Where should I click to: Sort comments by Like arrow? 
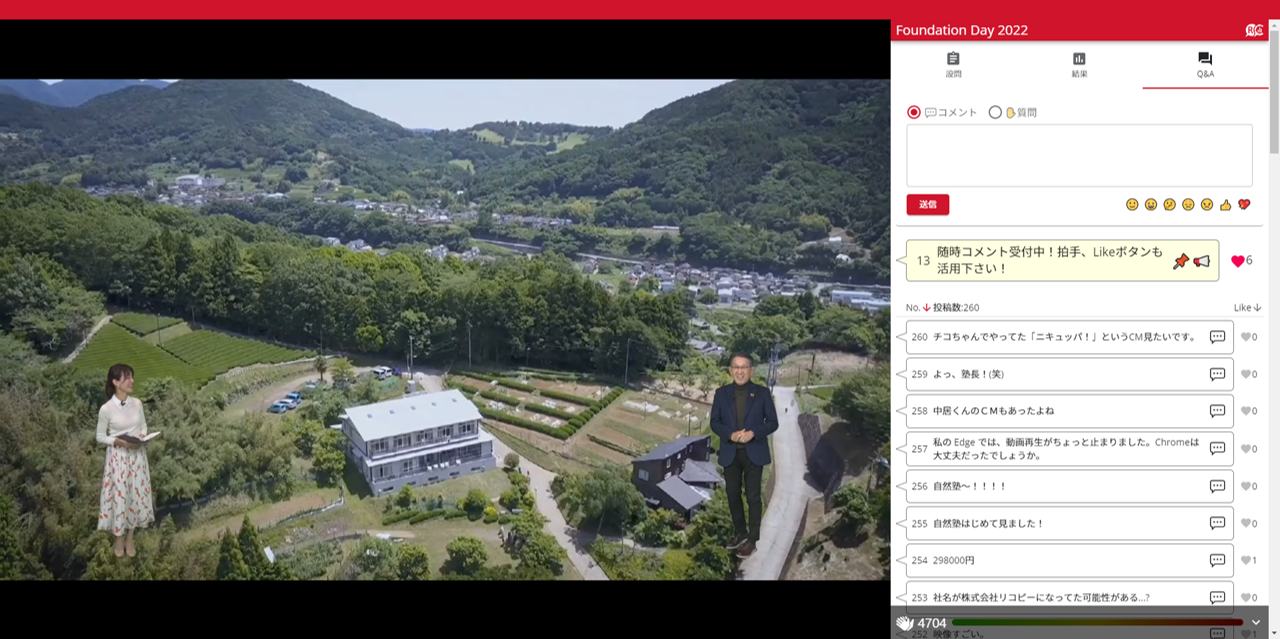pos(1257,308)
